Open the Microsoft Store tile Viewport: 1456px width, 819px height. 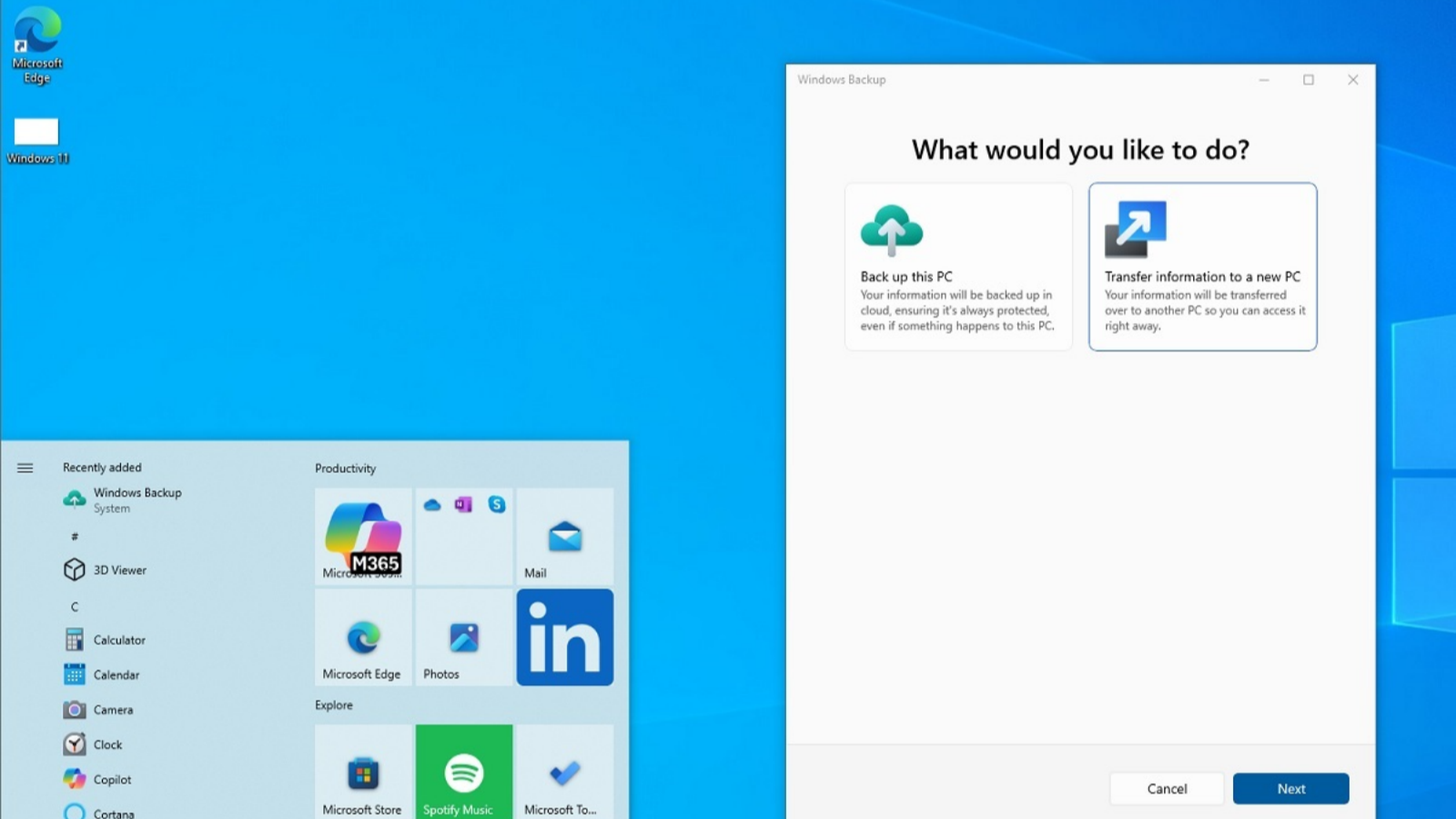363,773
